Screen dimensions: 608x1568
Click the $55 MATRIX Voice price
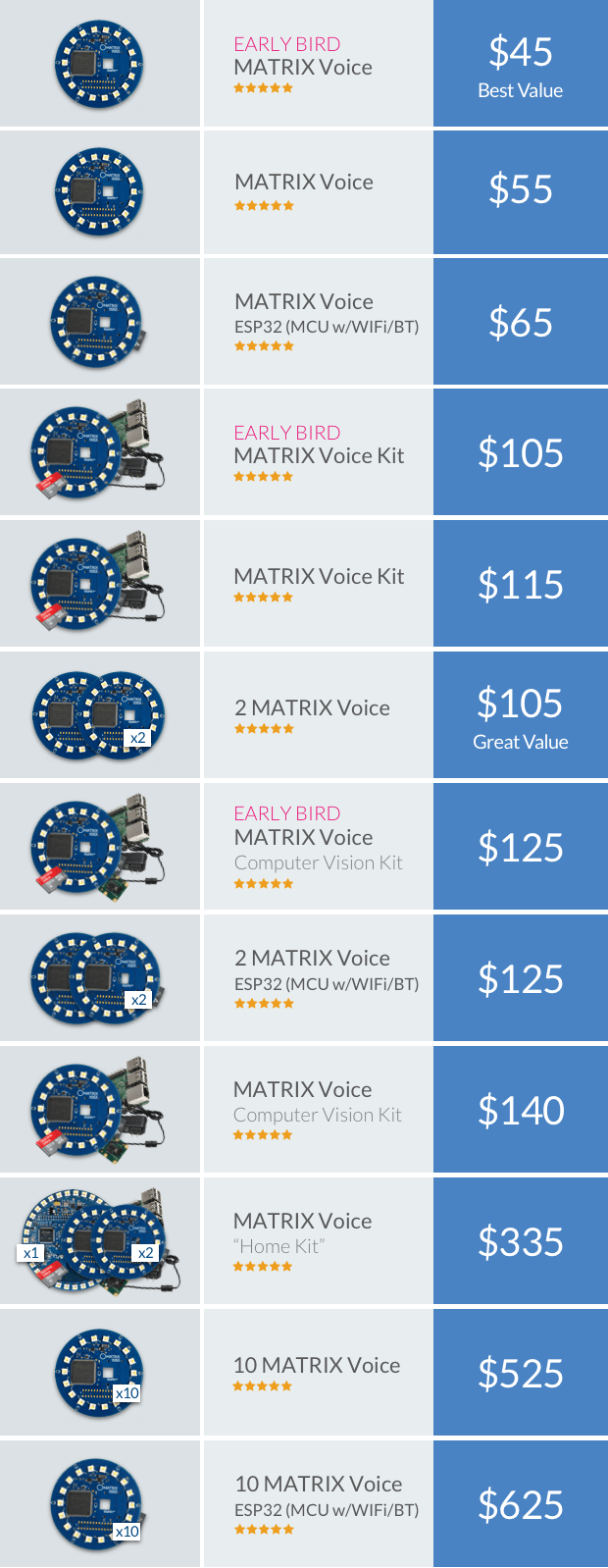click(521, 191)
